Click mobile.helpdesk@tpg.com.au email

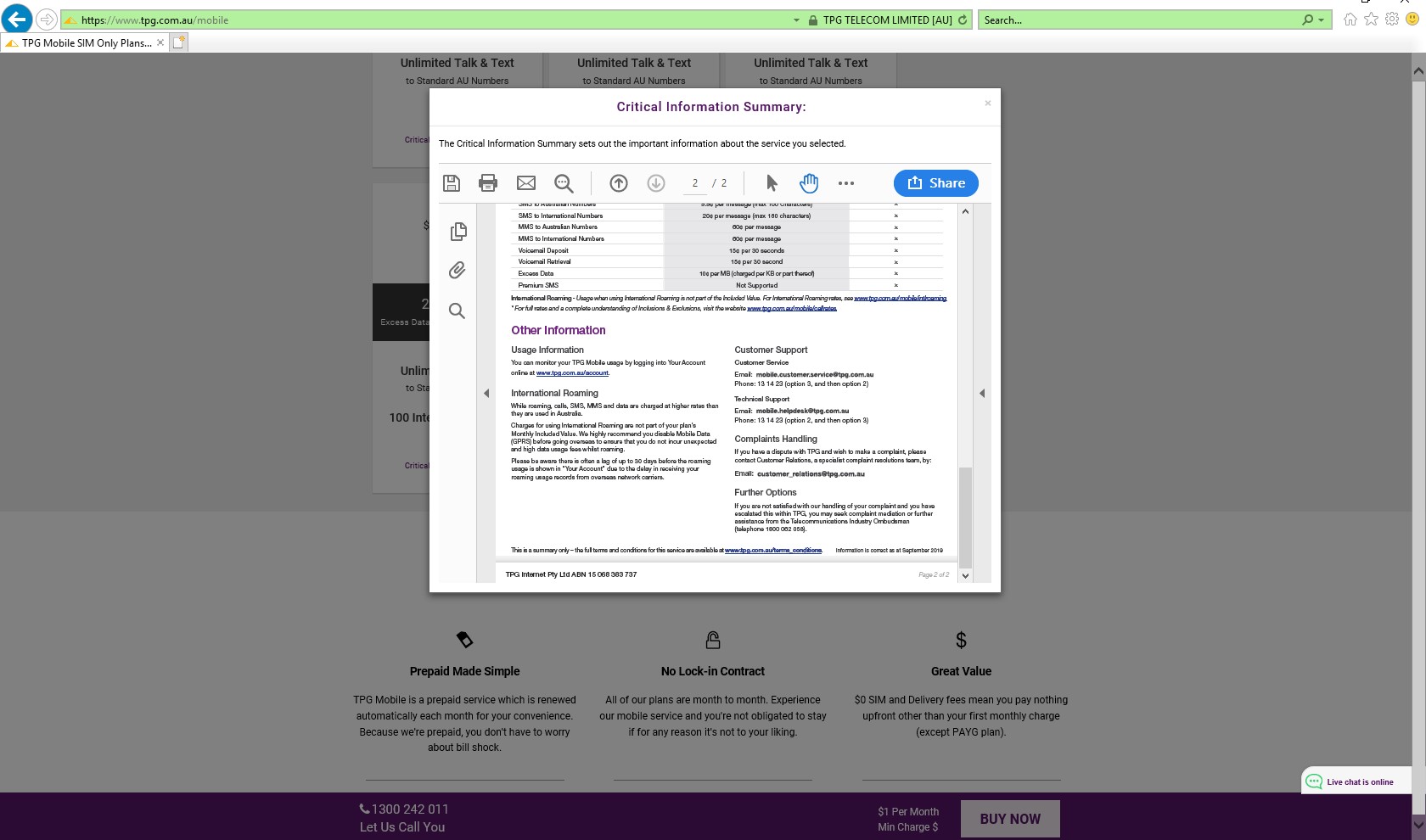(x=802, y=411)
